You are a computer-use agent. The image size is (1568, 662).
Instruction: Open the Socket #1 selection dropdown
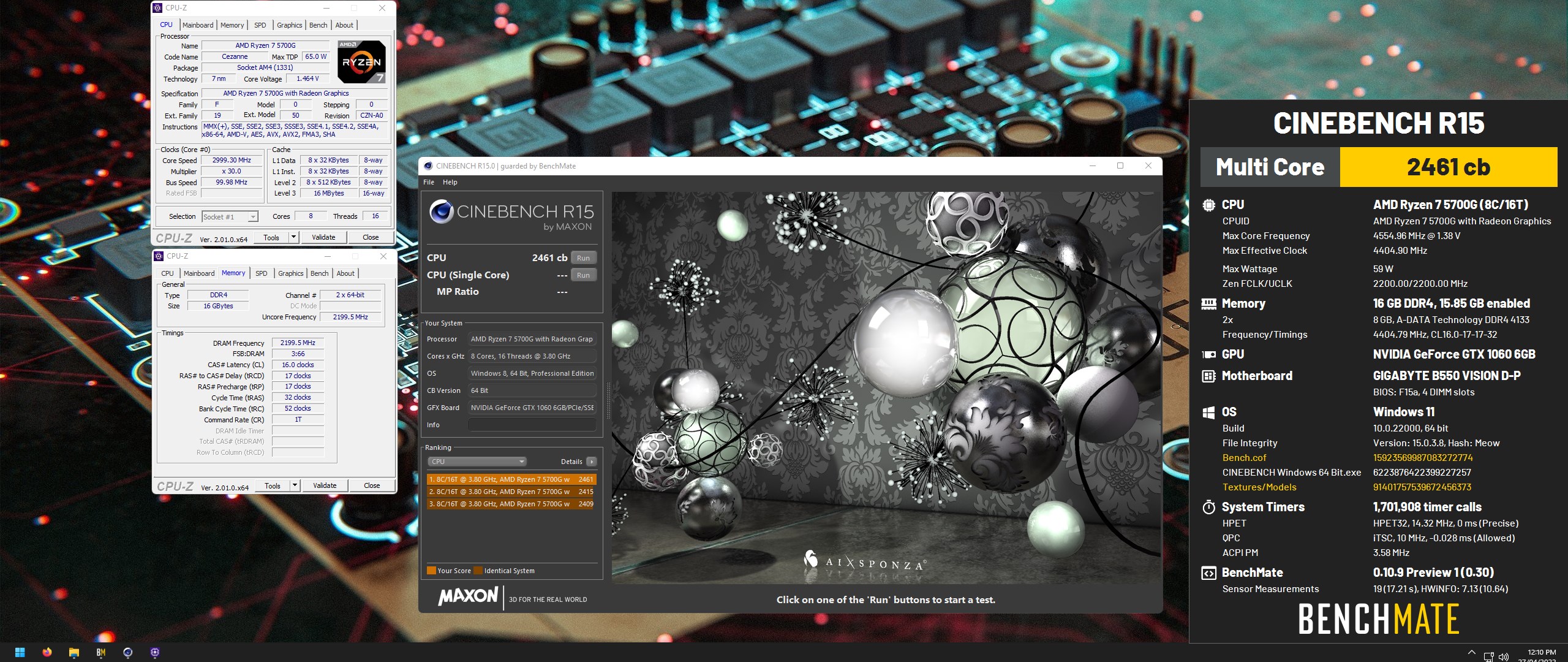point(230,216)
